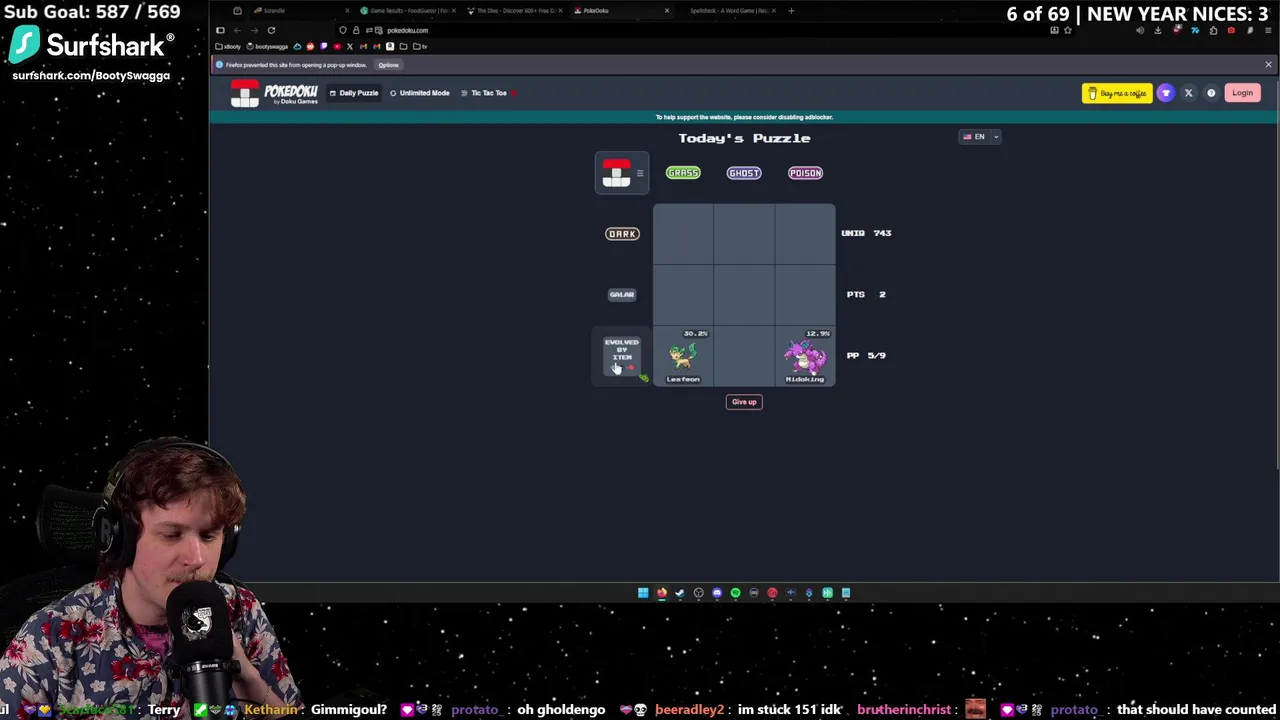Click the browser back arrow
Viewport: 1280px width, 720px height.
(x=237, y=30)
